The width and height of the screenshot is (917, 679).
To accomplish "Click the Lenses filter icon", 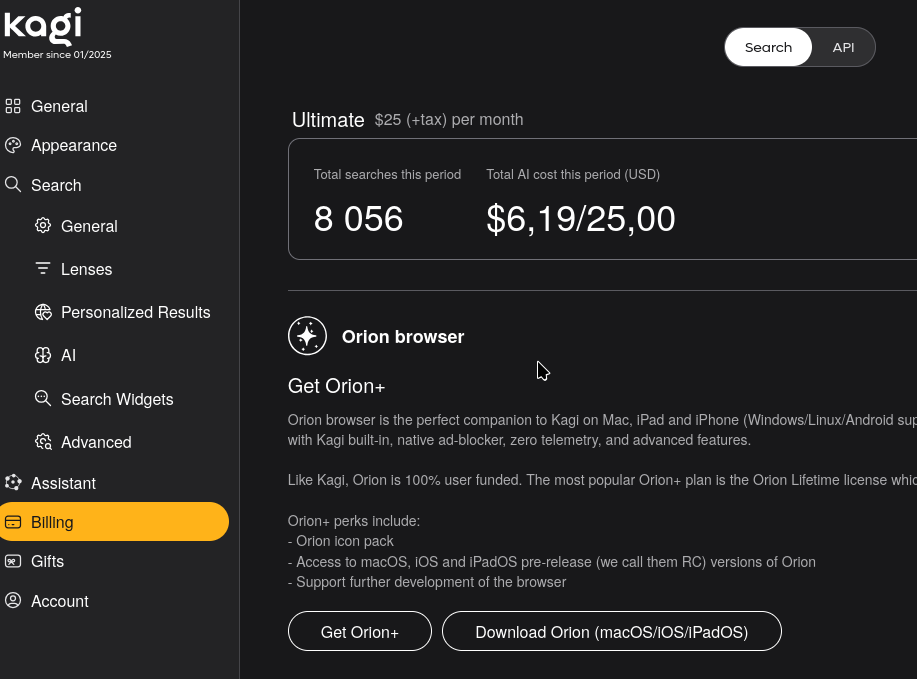I will click(43, 269).
